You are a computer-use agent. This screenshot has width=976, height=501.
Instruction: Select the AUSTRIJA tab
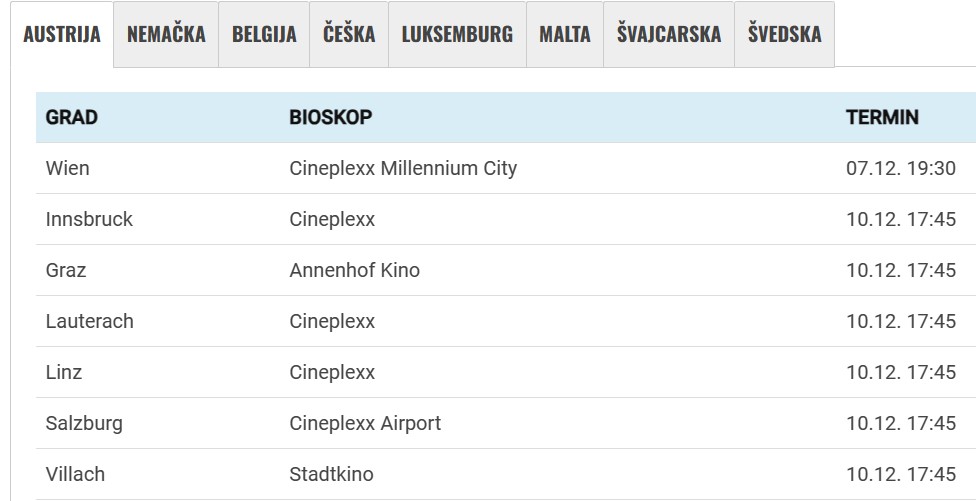62,34
